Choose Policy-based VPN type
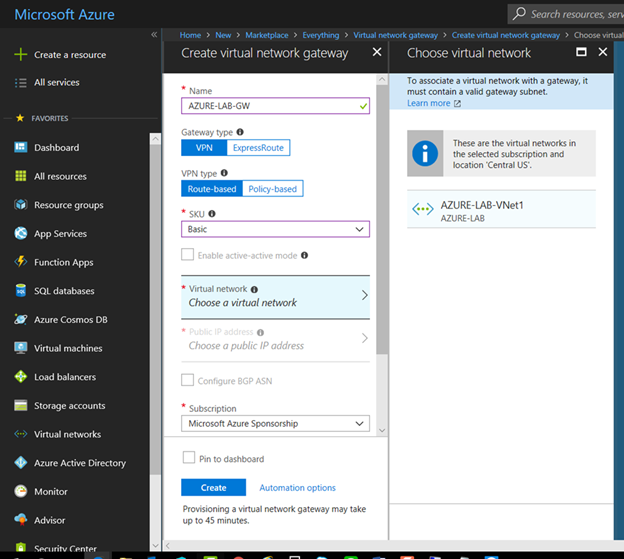624x559 pixels. tap(273, 189)
